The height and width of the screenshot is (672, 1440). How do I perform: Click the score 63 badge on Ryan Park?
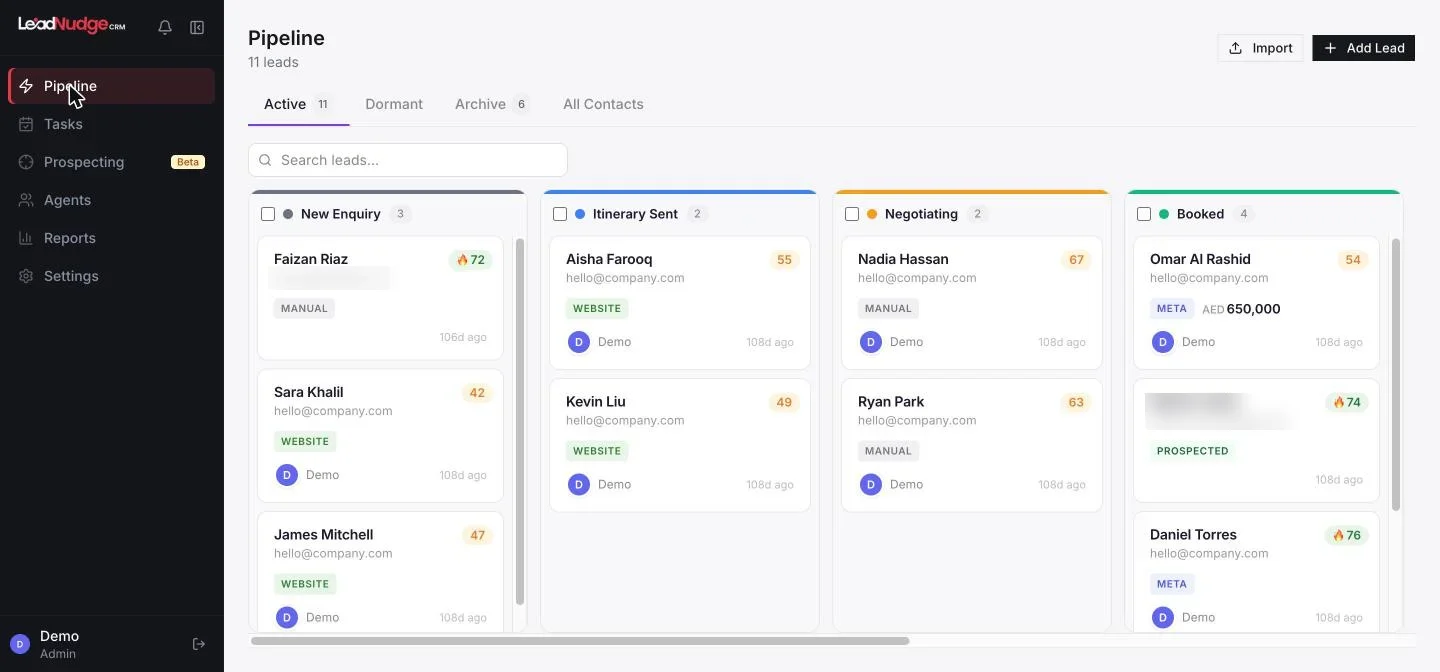pyautogui.click(x=1076, y=403)
